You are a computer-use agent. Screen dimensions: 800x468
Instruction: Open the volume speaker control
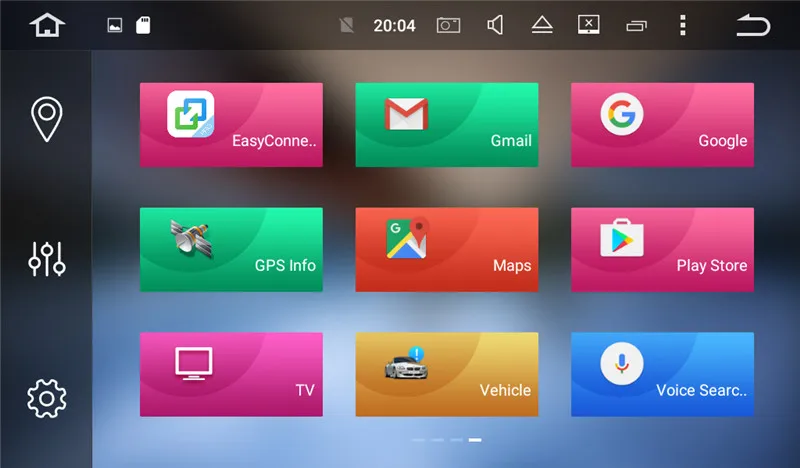pyautogui.click(x=495, y=25)
